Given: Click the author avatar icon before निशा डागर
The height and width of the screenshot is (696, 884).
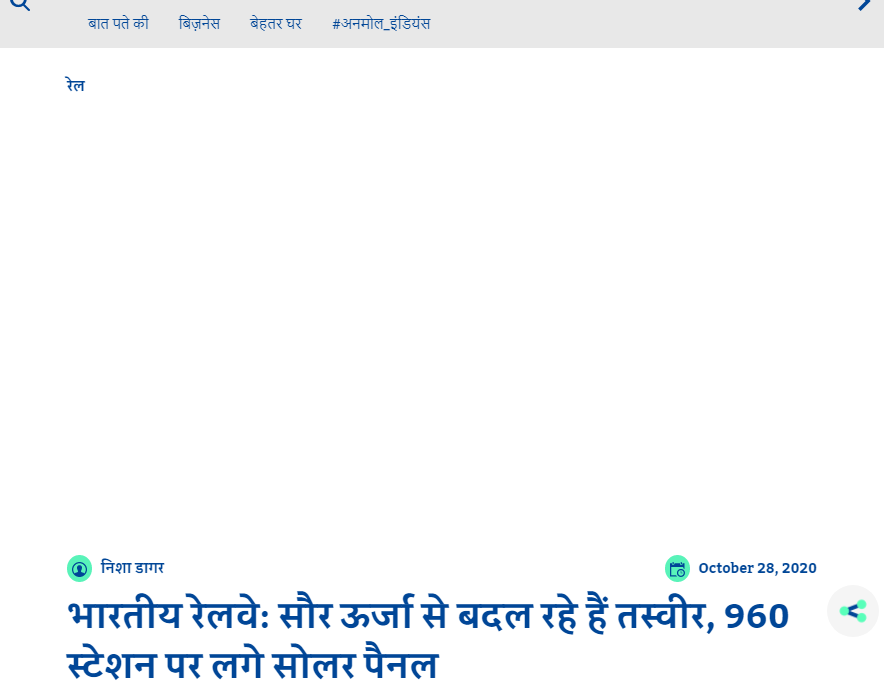Looking at the screenshot, I should 80,568.
